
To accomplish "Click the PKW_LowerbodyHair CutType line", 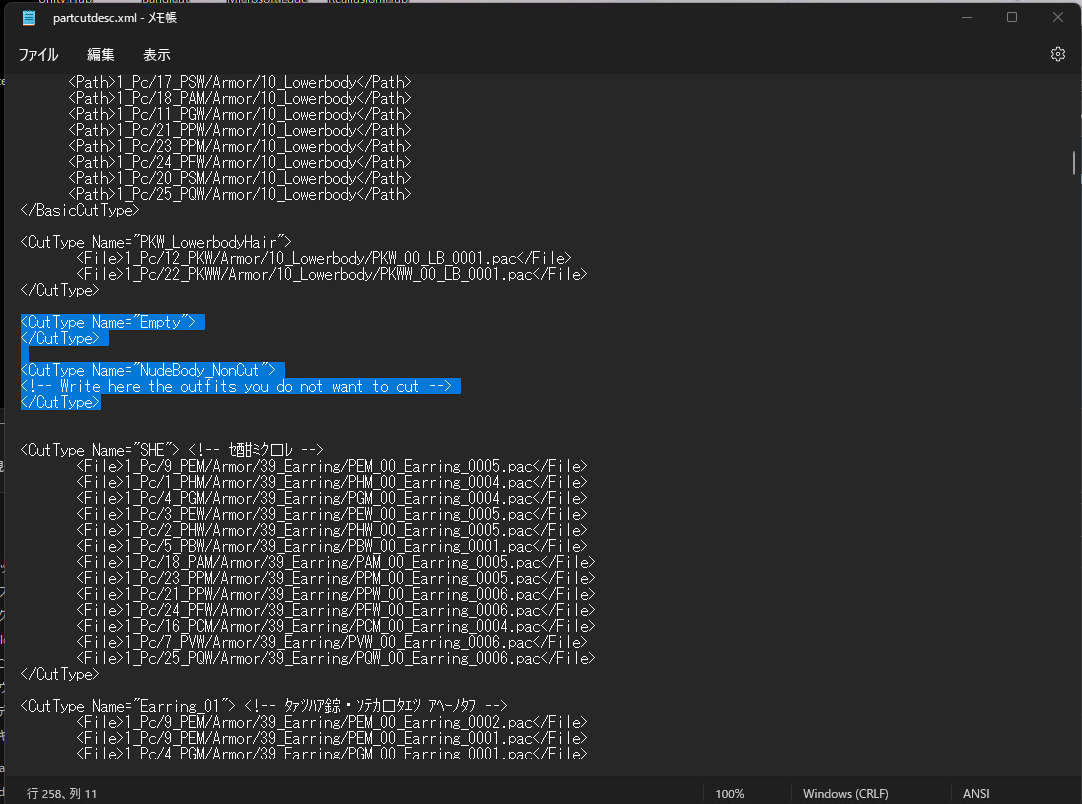I will pyautogui.click(x=155, y=242).
